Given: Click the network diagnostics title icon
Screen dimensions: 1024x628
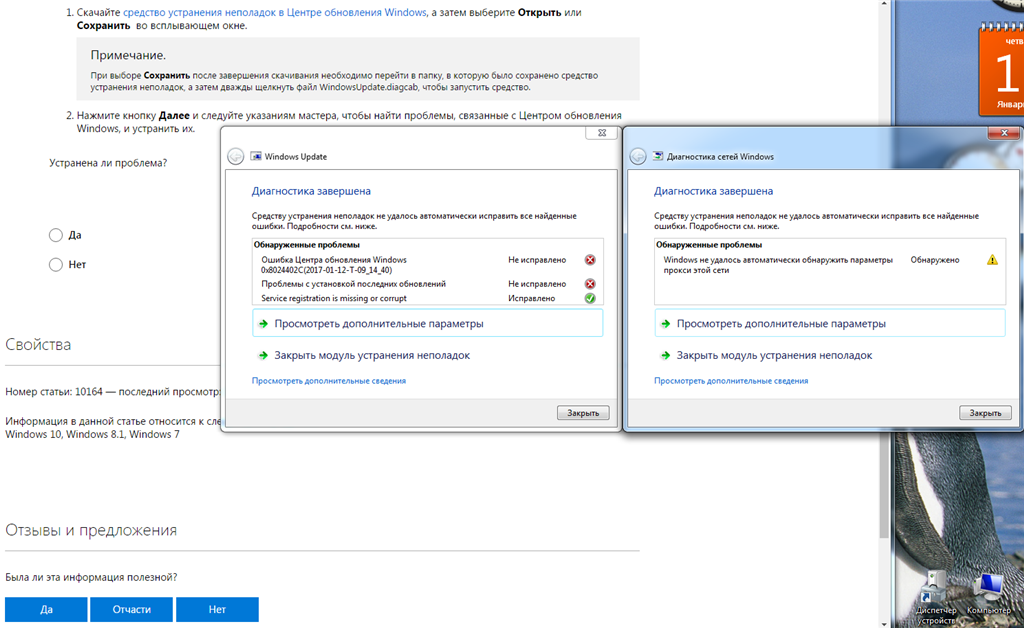Looking at the screenshot, I should [658, 157].
